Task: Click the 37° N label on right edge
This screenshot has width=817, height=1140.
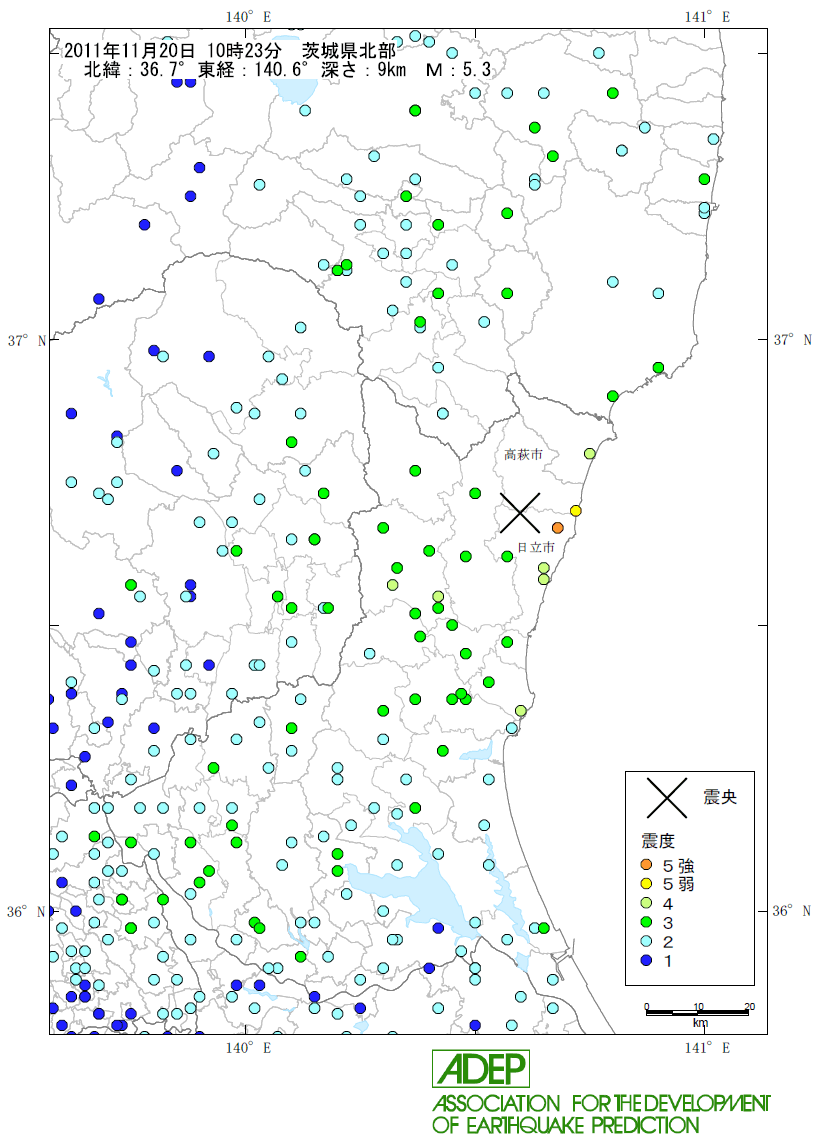Action: pos(792,340)
